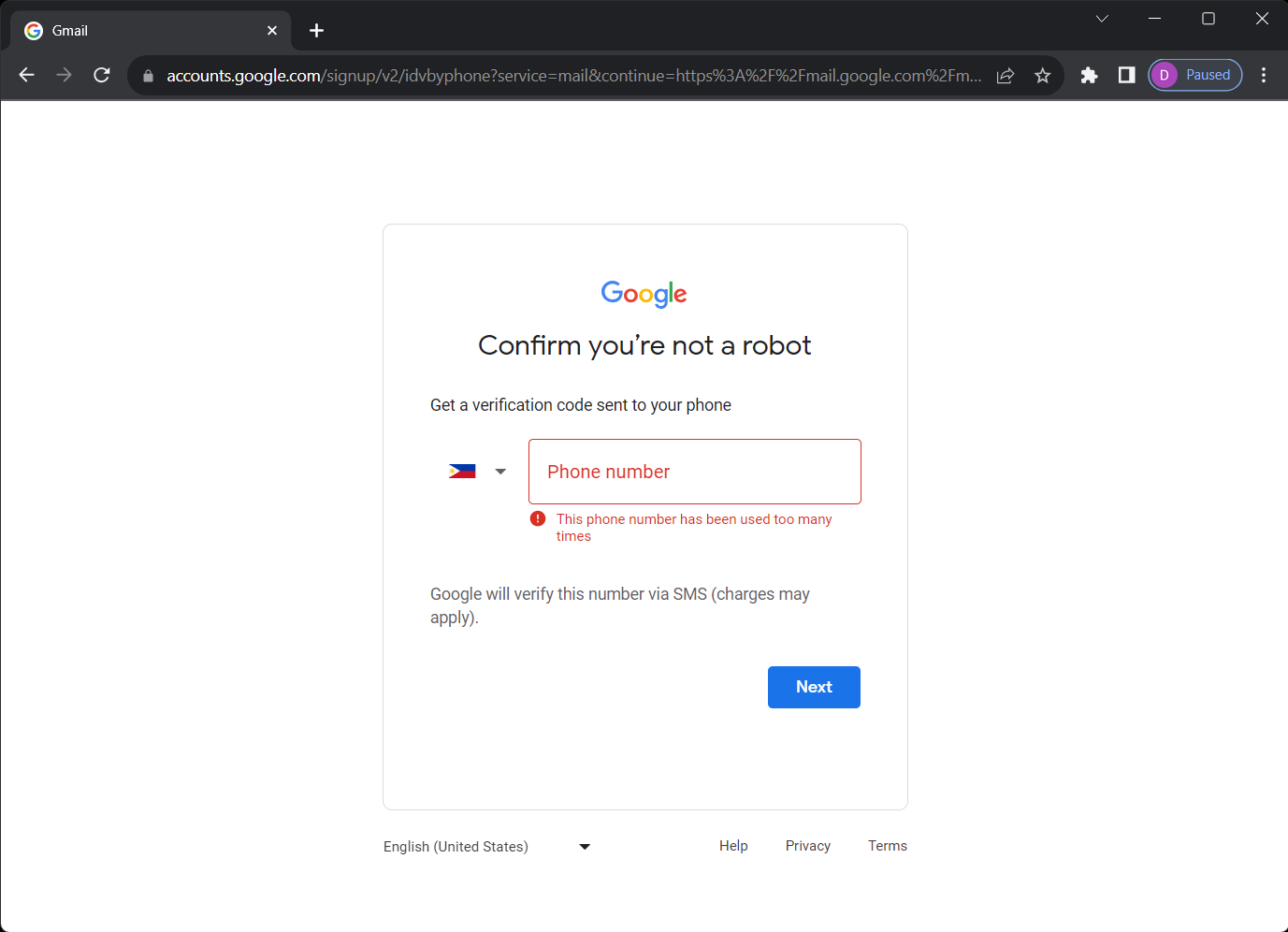
Task: Open the Help link
Action: pos(733,846)
